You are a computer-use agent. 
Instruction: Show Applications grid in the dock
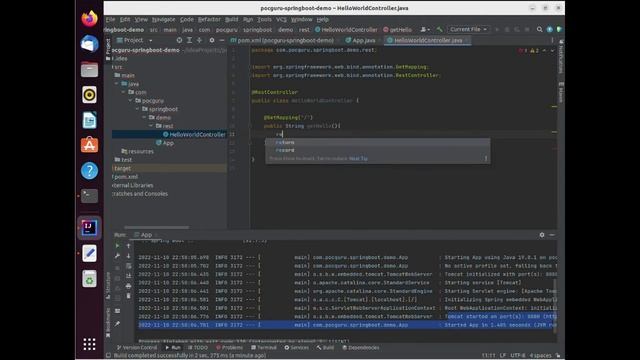pos(89,344)
